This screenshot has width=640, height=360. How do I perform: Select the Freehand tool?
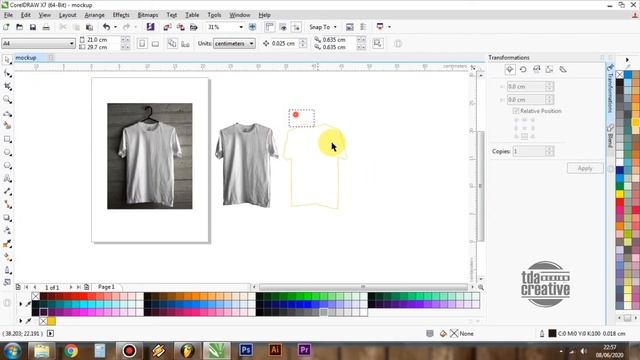tap(7, 113)
